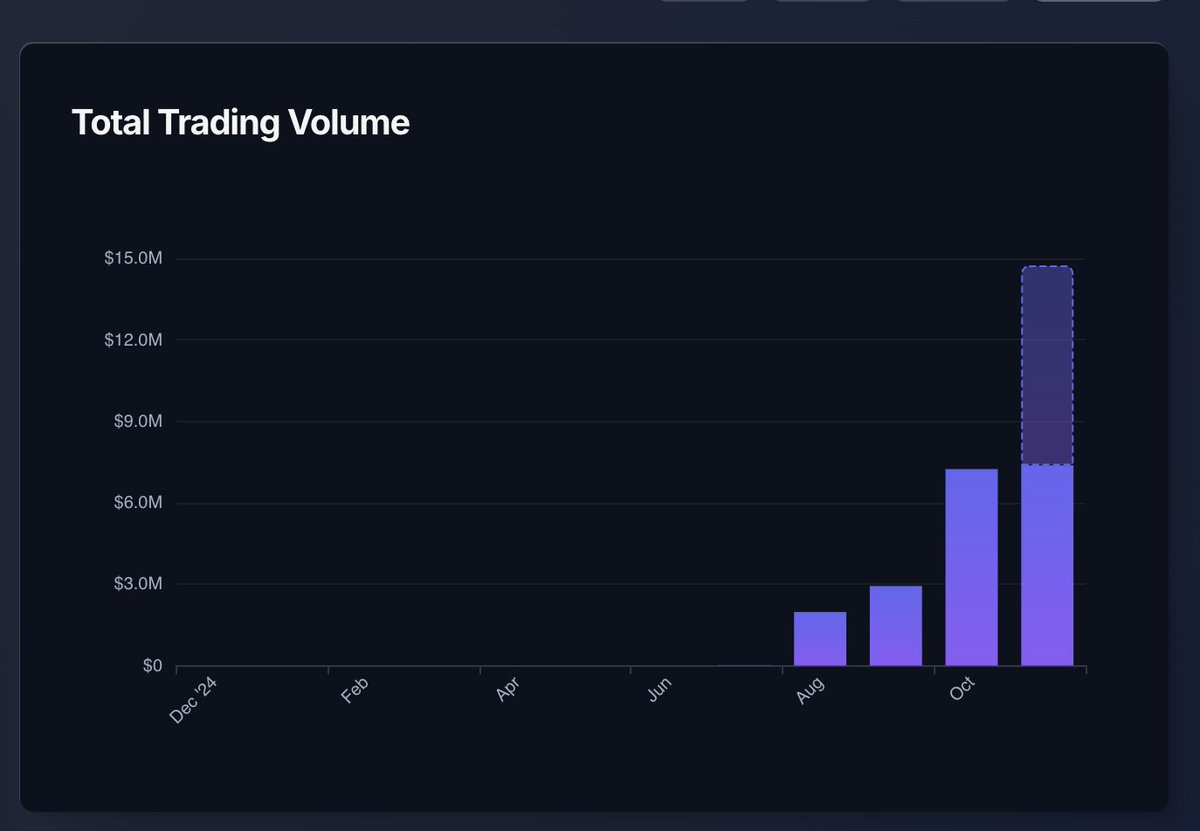Screen dimensions: 1200x831
Task: Click the October trading volume bar
Action: pyautogui.click(x=972, y=567)
